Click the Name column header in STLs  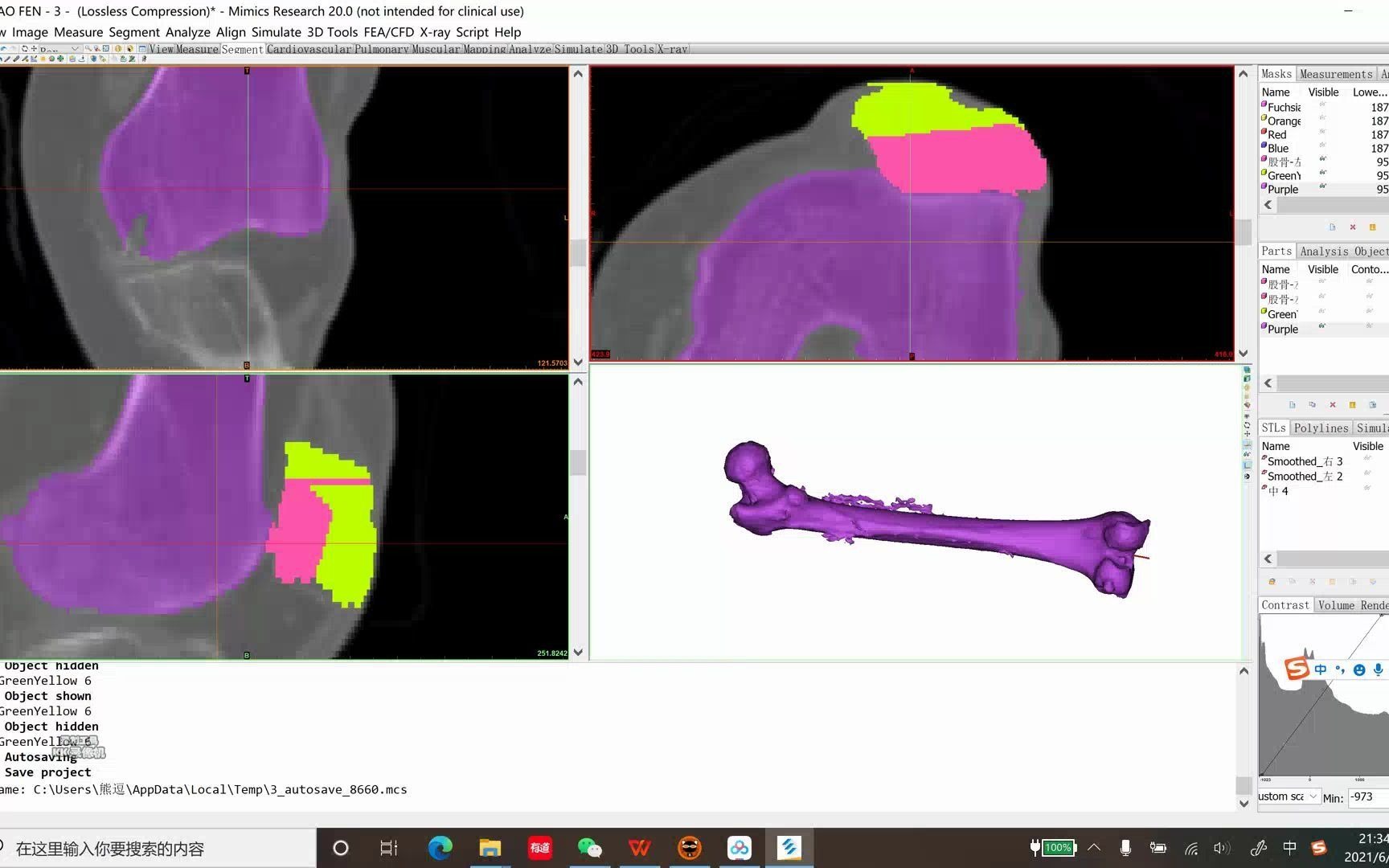[x=1276, y=446]
